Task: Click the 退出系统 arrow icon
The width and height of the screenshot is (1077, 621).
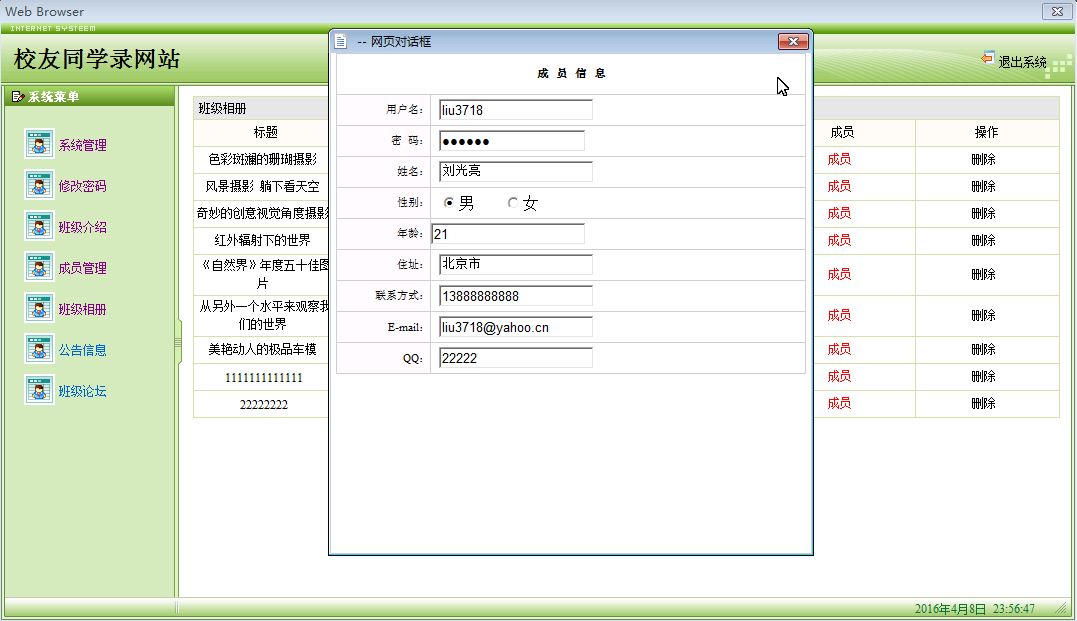Action: 988,59
